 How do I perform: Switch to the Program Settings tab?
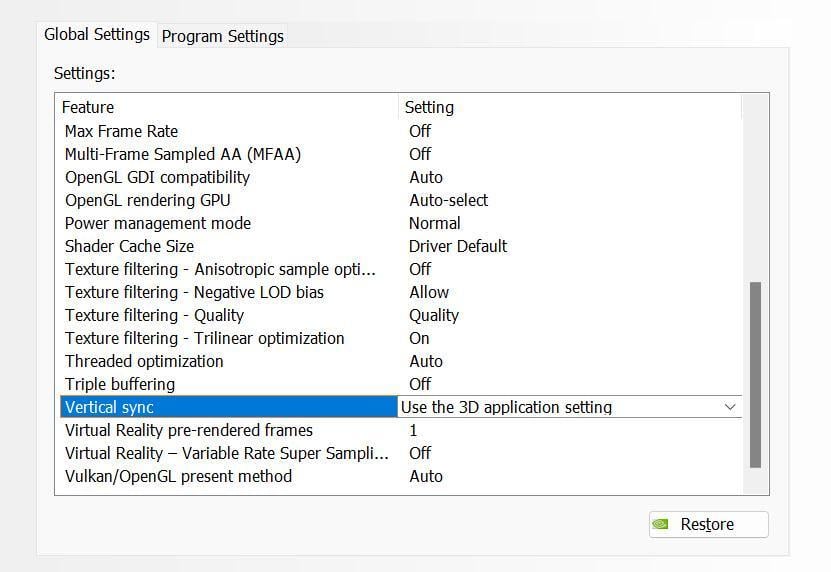[x=223, y=36]
